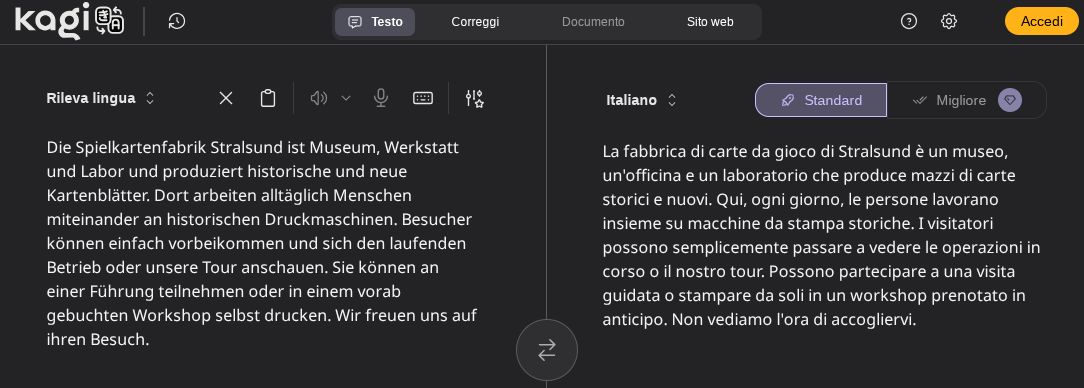Click the Italian translated text output
Viewport: 1084px width, 388px height.
(822, 236)
